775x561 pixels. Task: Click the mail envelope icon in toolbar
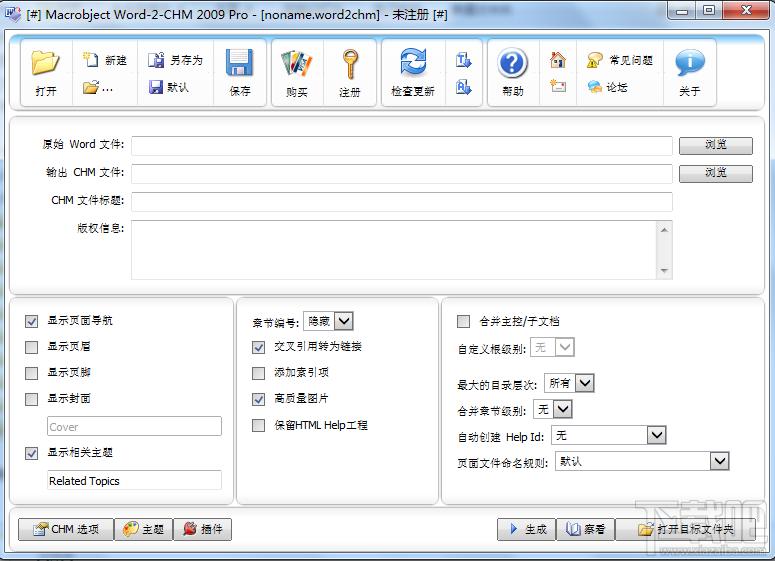tap(558, 86)
